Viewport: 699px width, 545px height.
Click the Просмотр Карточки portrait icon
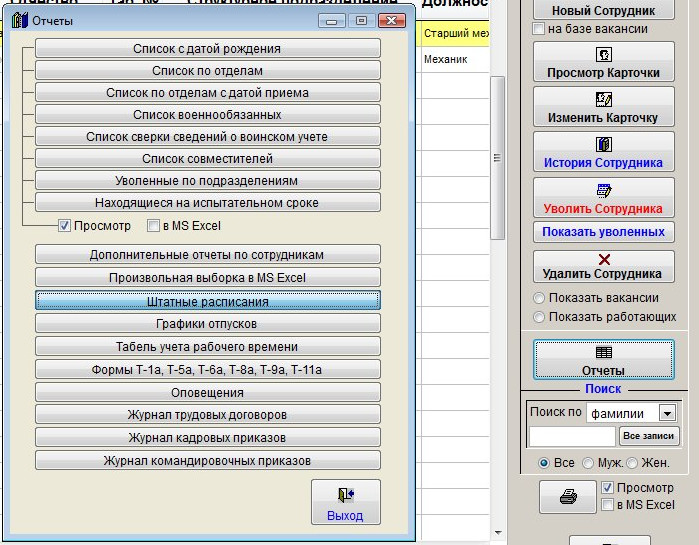tap(604, 55)
